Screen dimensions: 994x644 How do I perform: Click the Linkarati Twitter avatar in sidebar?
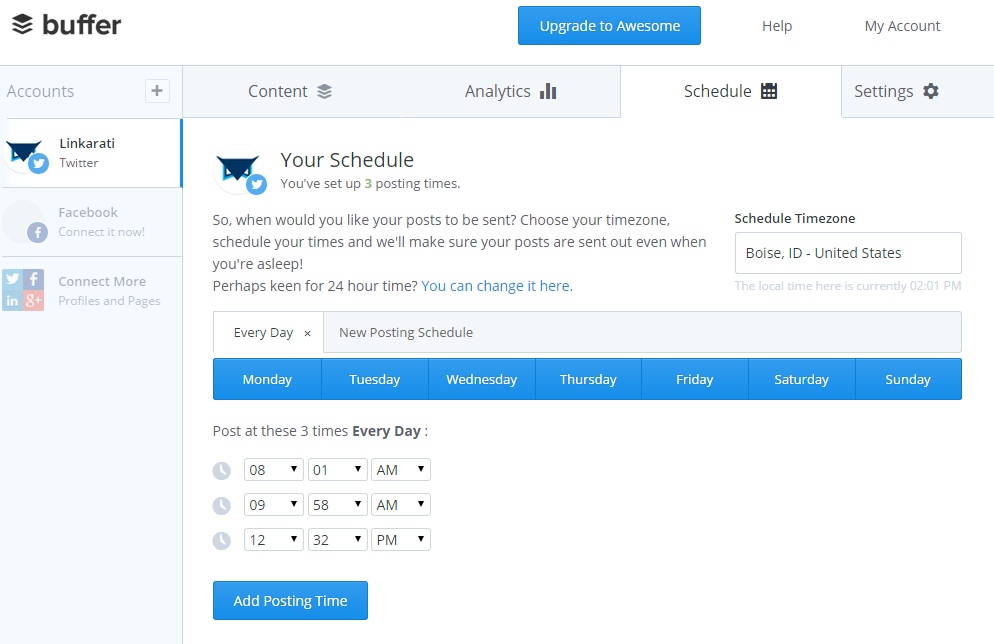coord(25,152)
